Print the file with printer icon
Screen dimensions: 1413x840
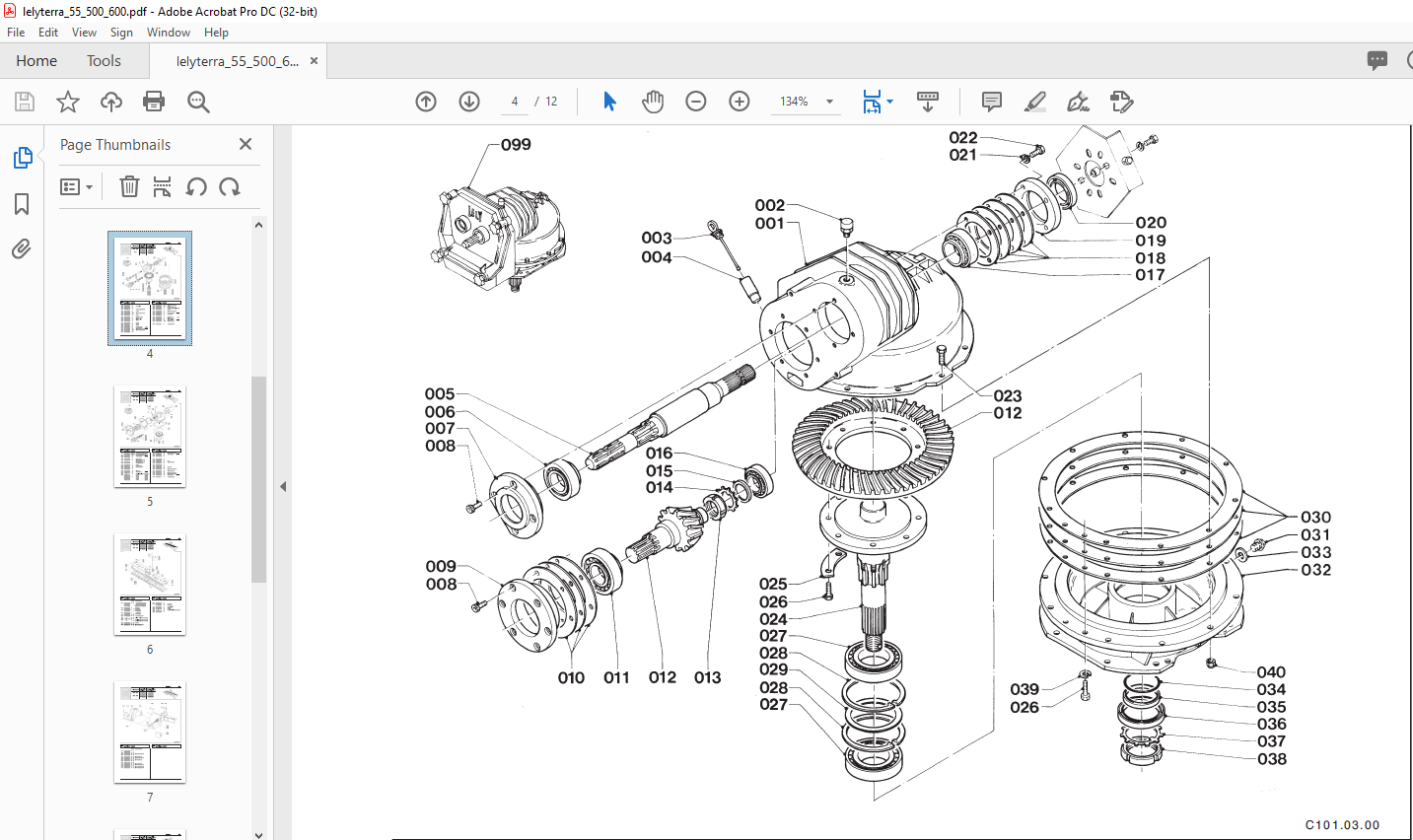(x=154, y=102)
